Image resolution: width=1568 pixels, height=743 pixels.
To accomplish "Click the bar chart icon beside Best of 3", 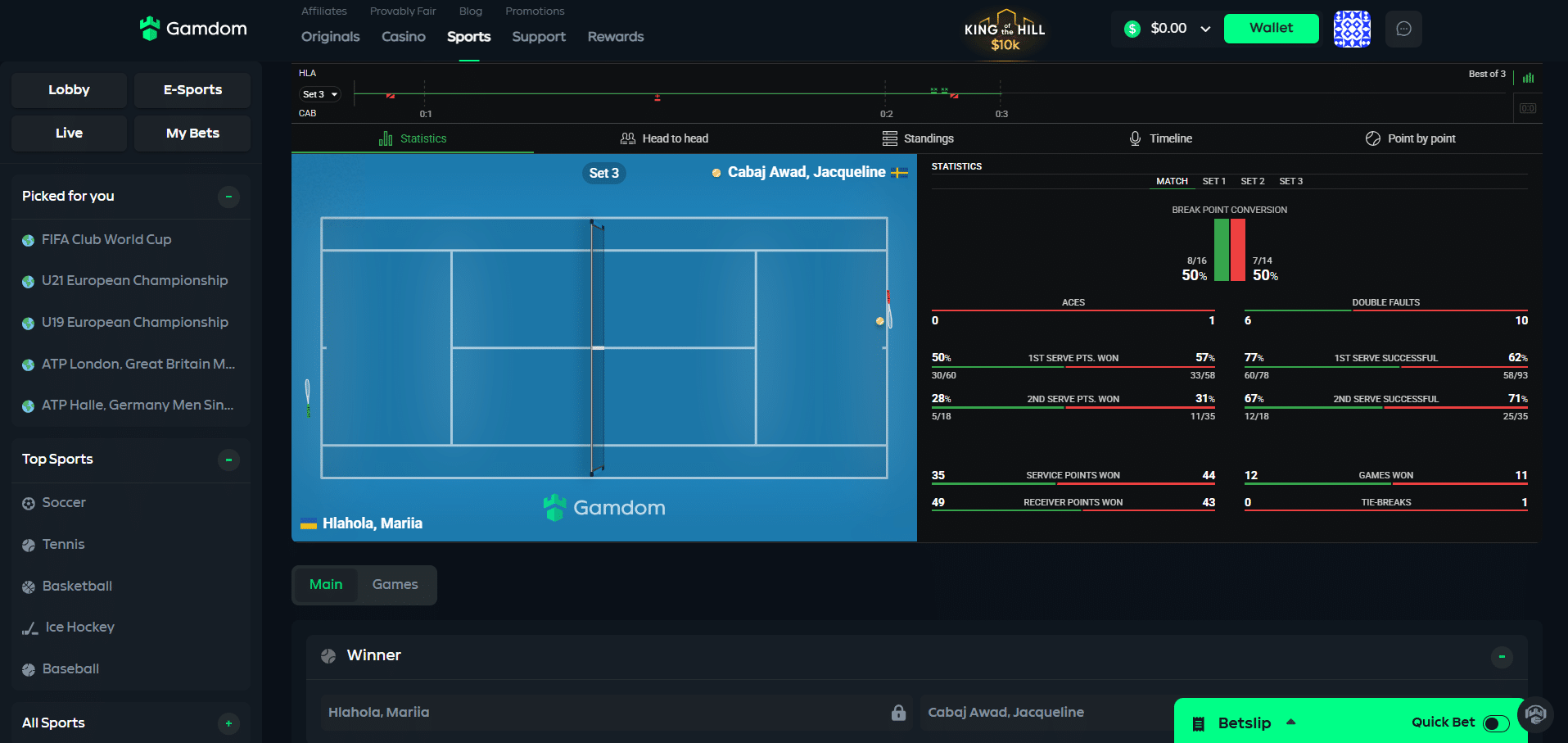I will pyautogui.click(x=1528, y=78).
